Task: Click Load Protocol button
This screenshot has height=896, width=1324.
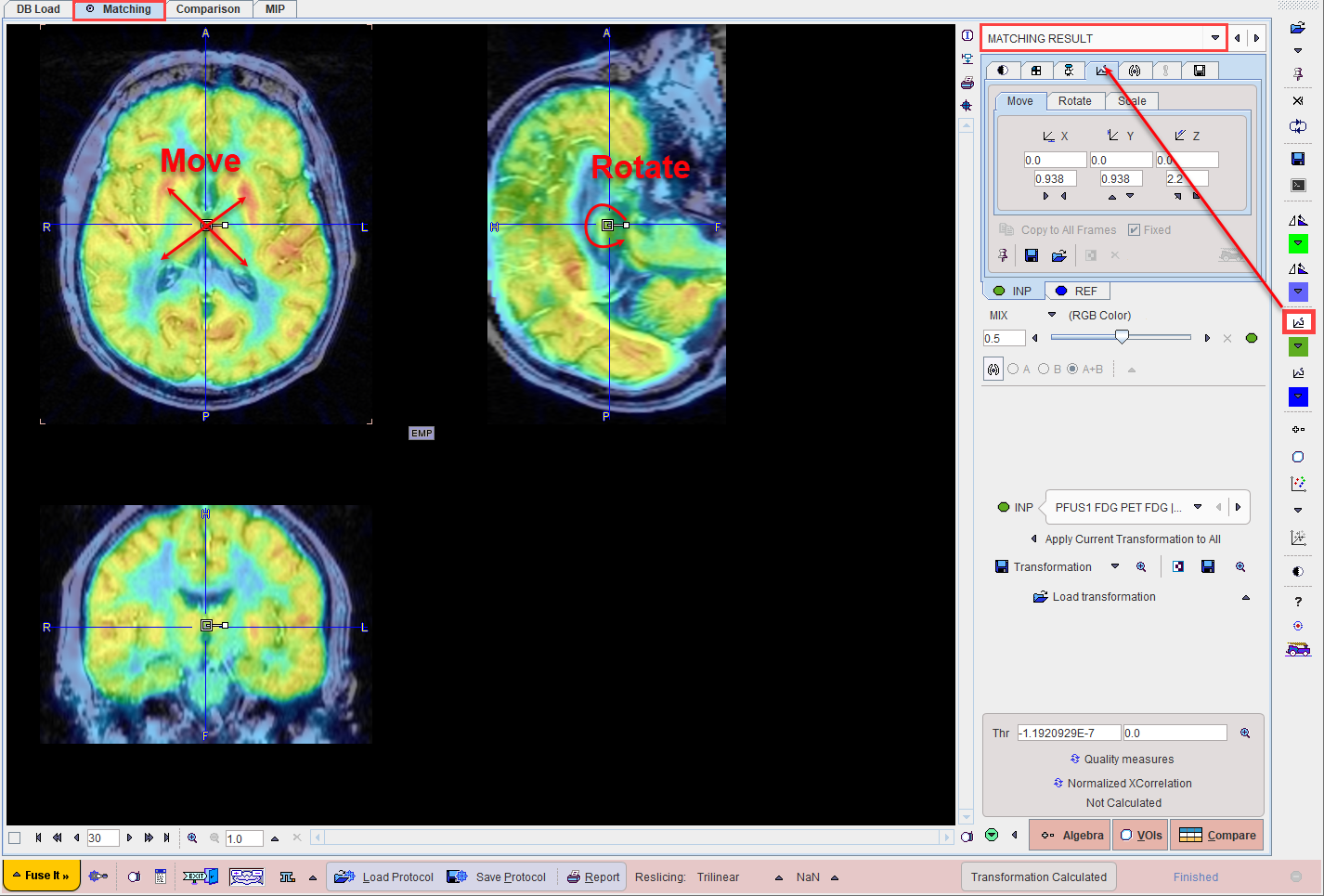Action: coord(384,877)
